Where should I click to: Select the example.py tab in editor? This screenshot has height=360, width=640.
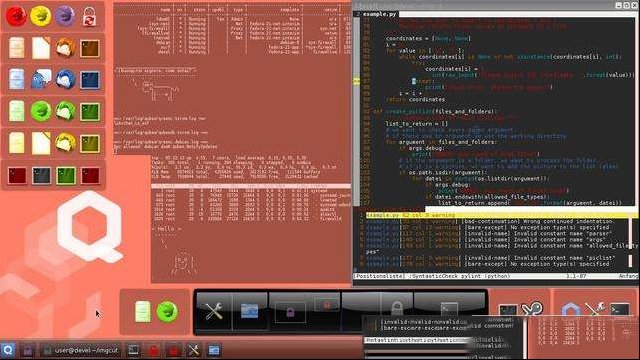click(x=379, y=14)
